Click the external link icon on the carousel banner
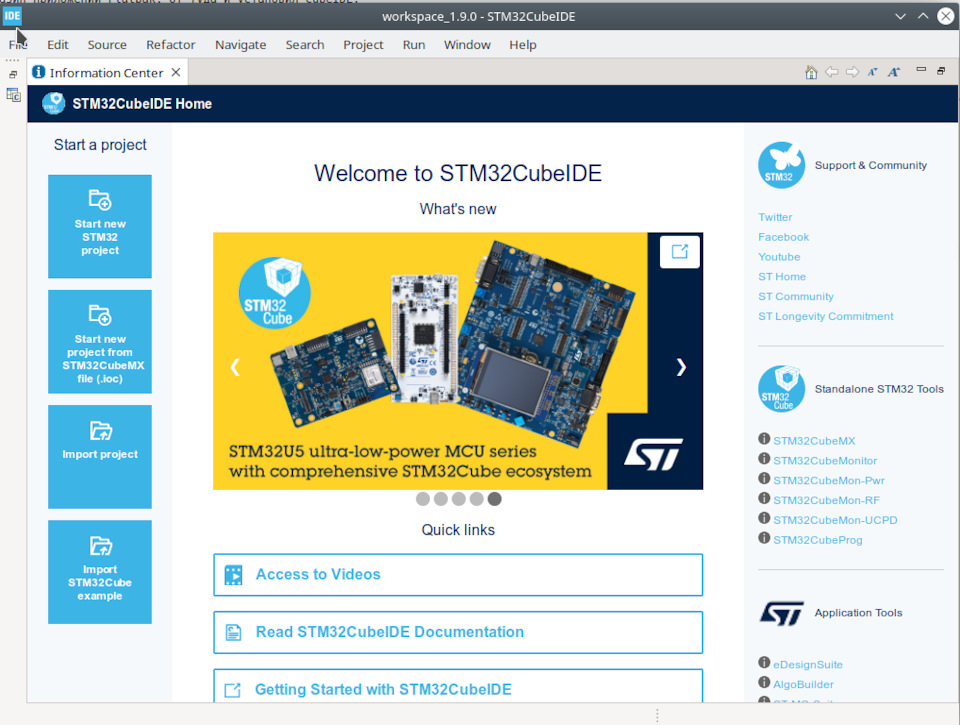960x725 pixels. (680, 253)
